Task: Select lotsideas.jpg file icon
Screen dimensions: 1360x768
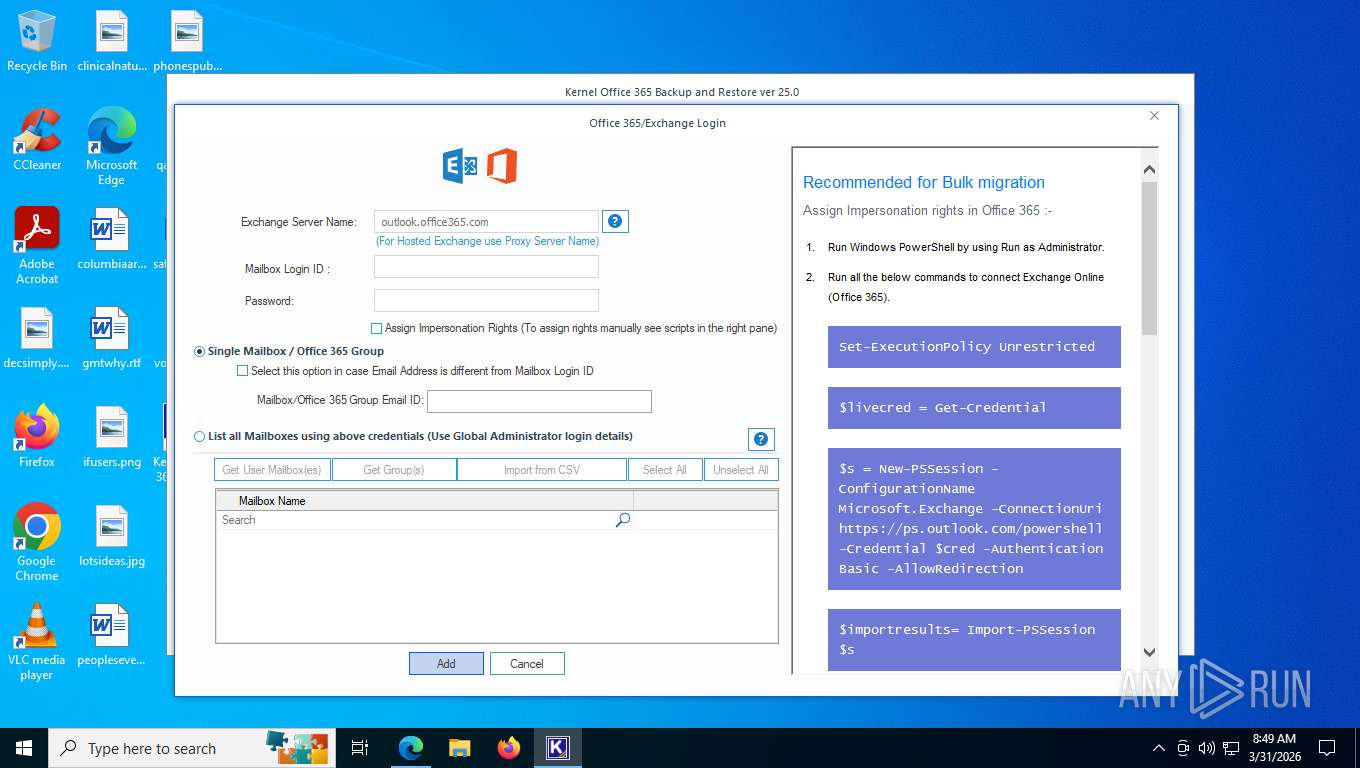Action: pos(111,536)
